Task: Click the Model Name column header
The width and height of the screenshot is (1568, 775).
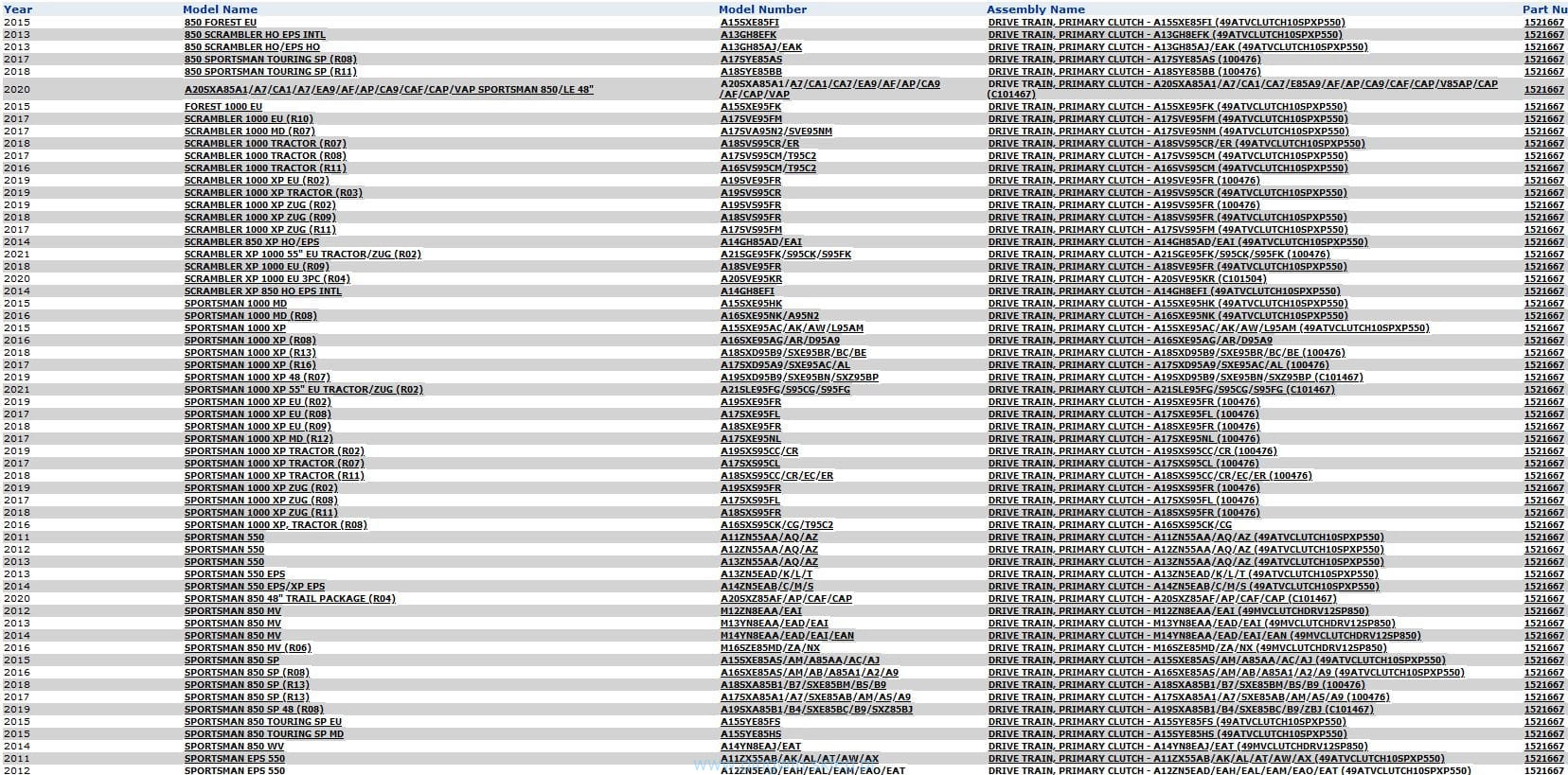Action: (220, 9)
